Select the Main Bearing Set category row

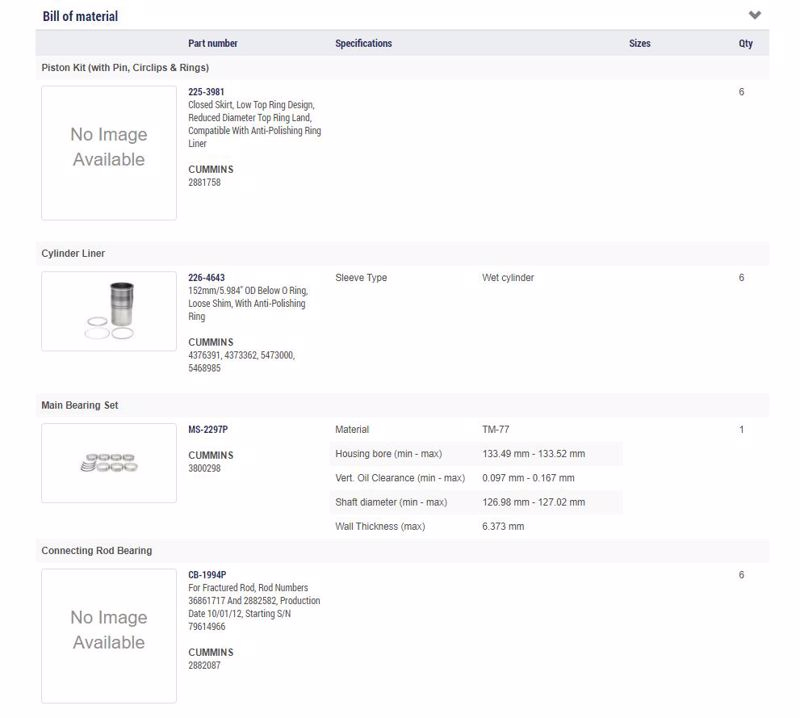pyautogui.click(x=402, y=405)
